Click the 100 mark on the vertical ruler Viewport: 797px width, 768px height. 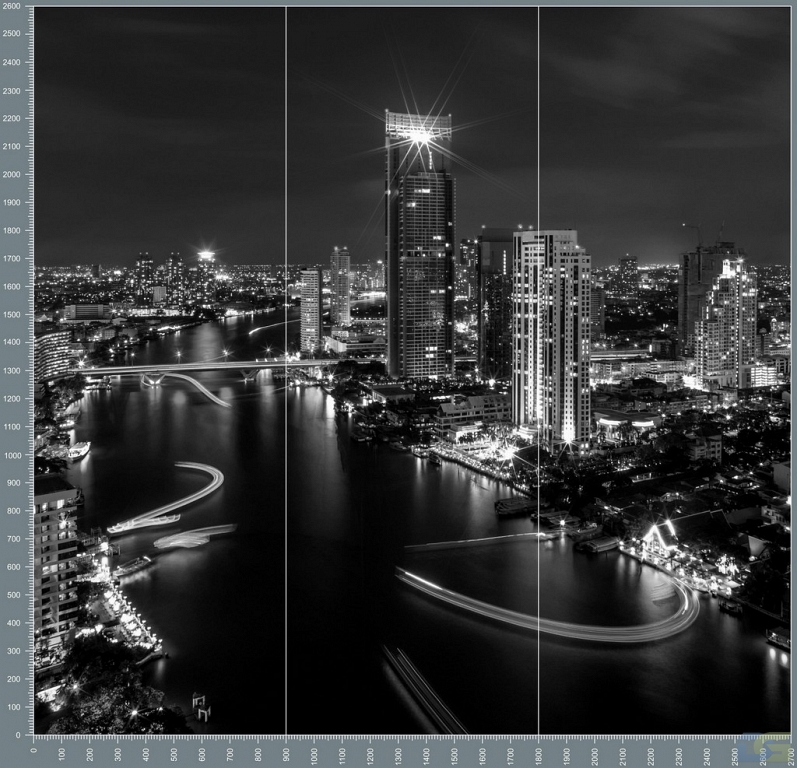12,707
